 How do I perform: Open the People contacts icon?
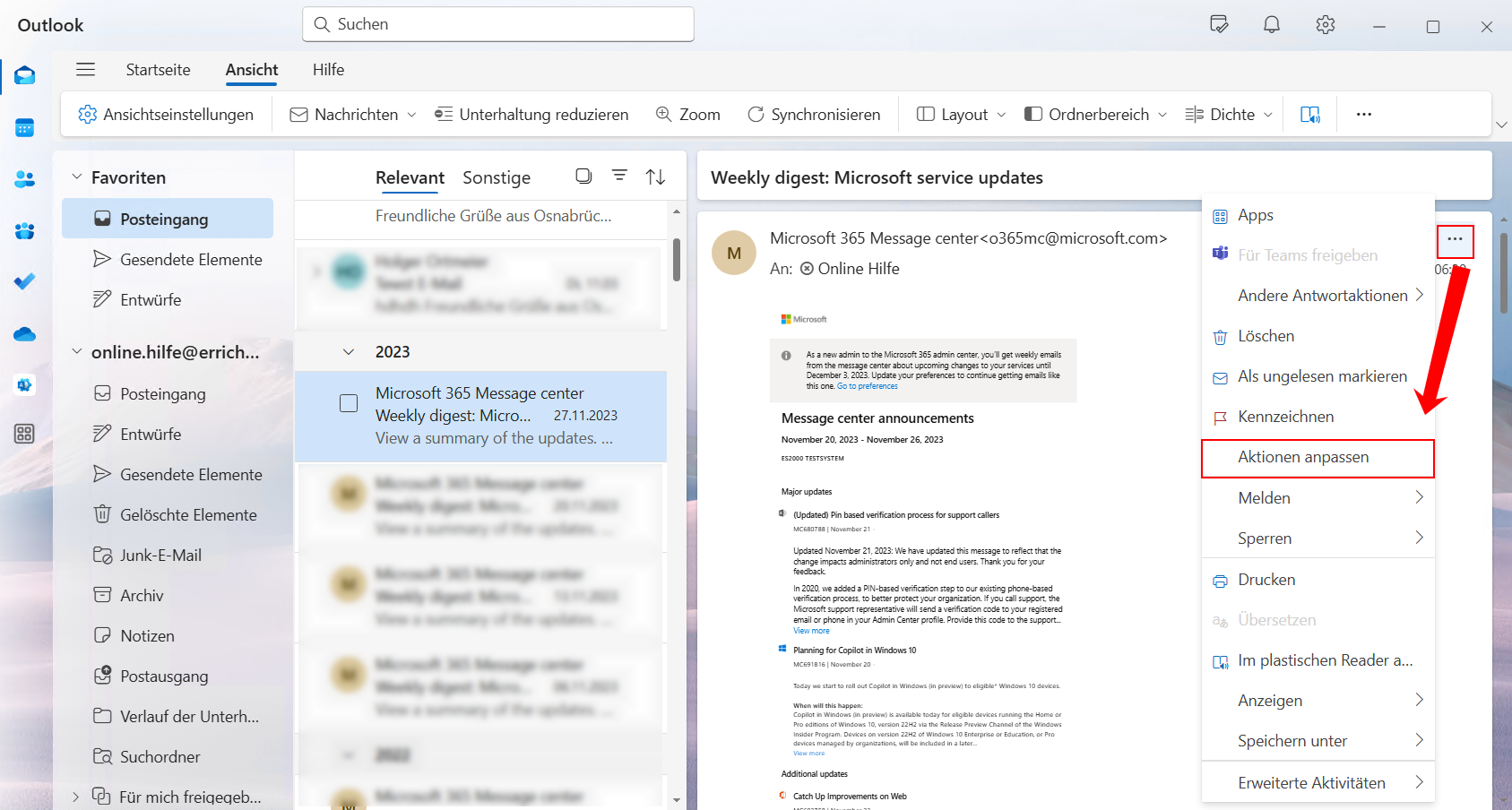[25, 179]
